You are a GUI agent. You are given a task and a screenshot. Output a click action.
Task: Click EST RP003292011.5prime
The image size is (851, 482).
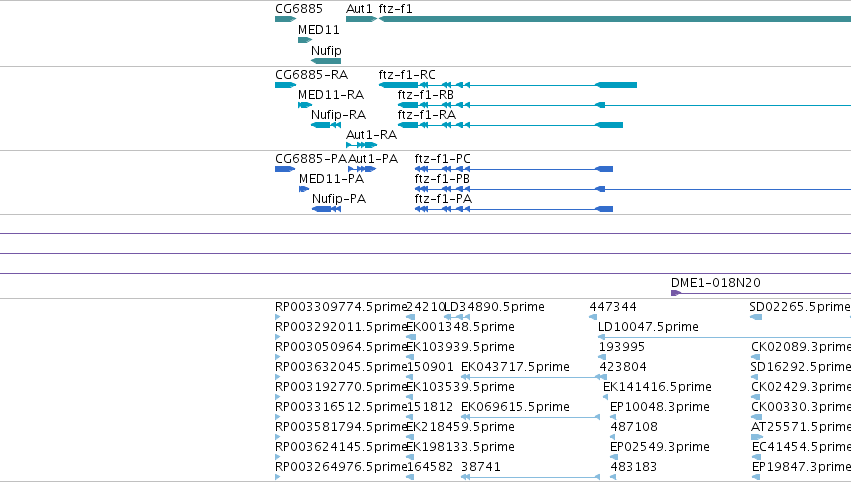[x=341, y=327]
